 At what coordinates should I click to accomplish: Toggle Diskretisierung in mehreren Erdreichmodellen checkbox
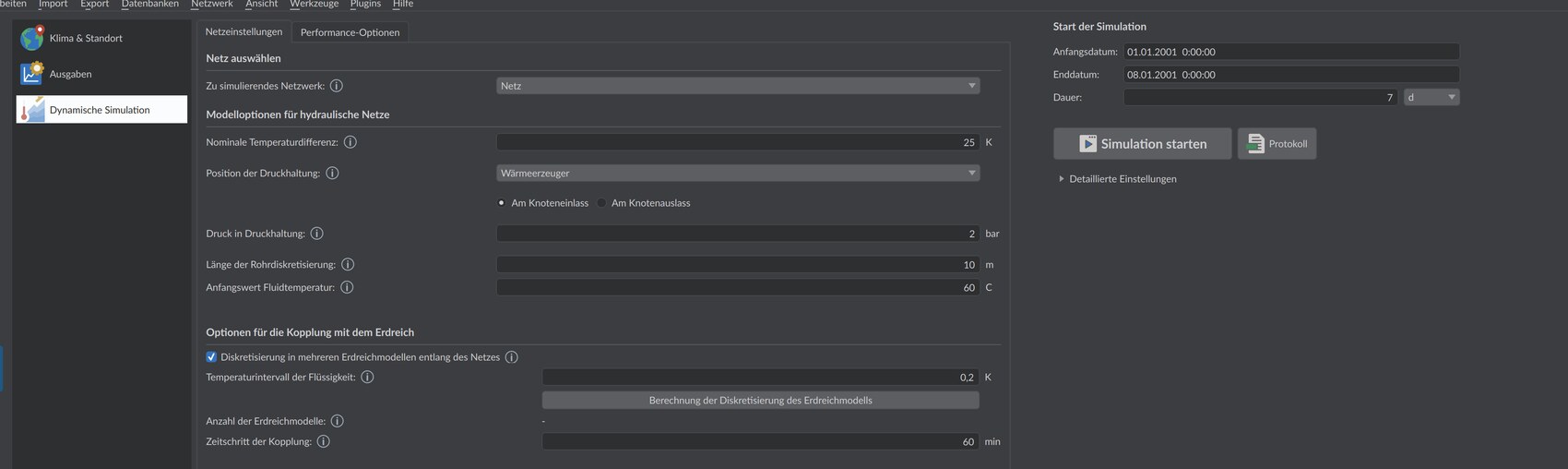[x=211, y=356]
